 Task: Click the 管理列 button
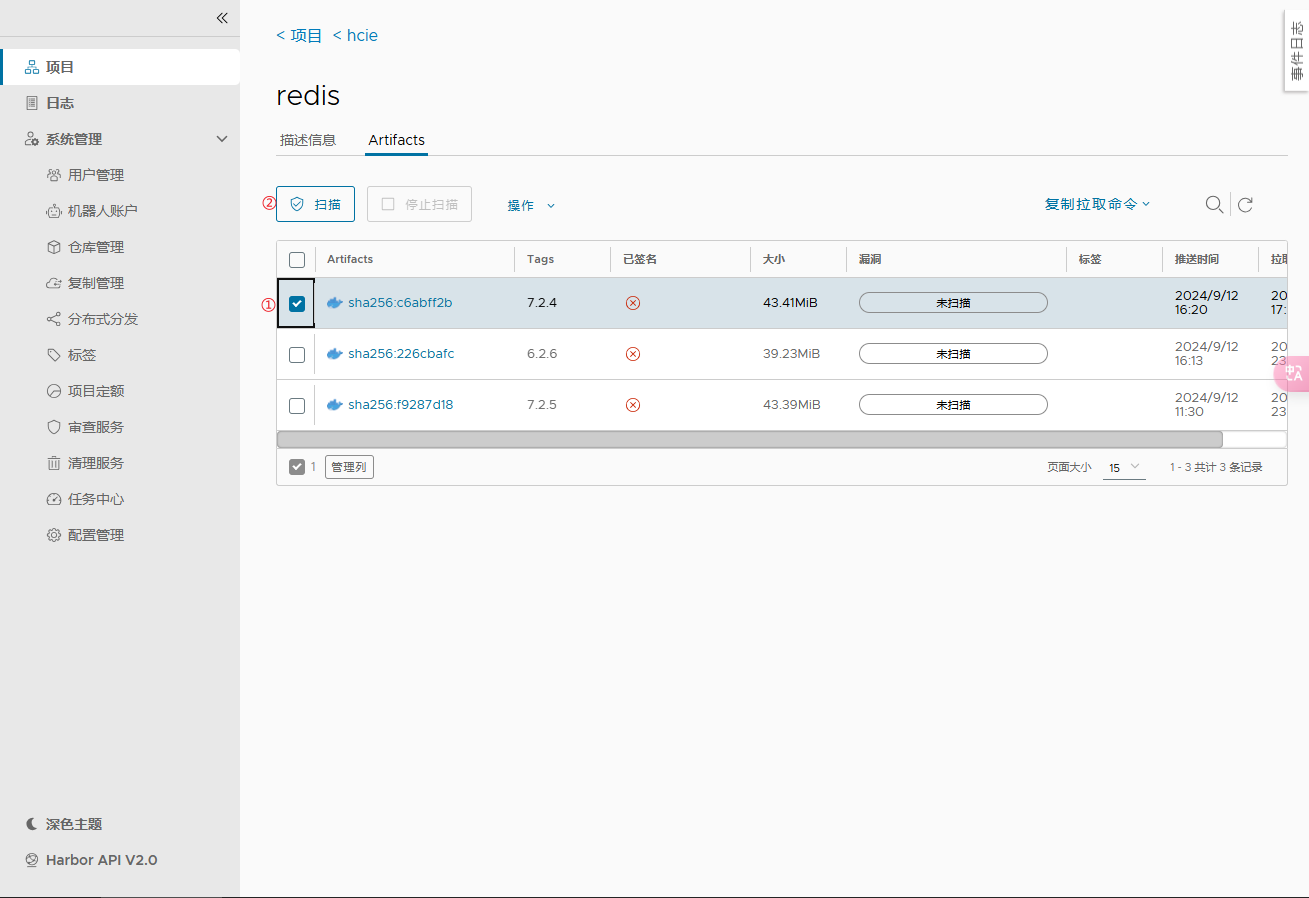(349, 467)
